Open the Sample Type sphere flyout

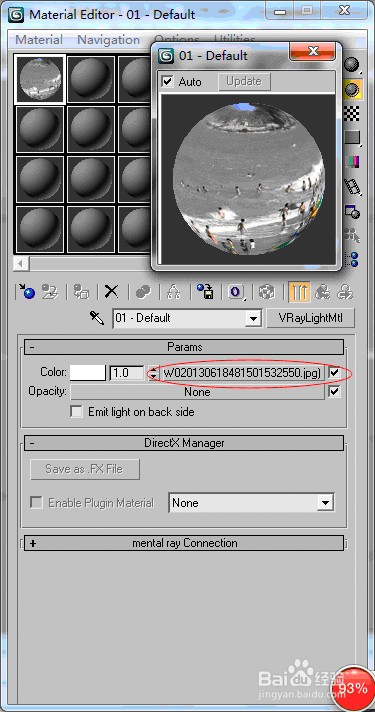click(352, 65)
